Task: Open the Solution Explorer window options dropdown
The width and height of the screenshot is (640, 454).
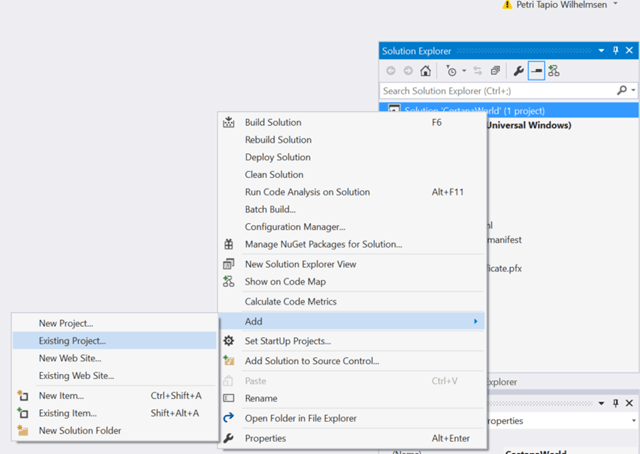Action: (602, 50)
